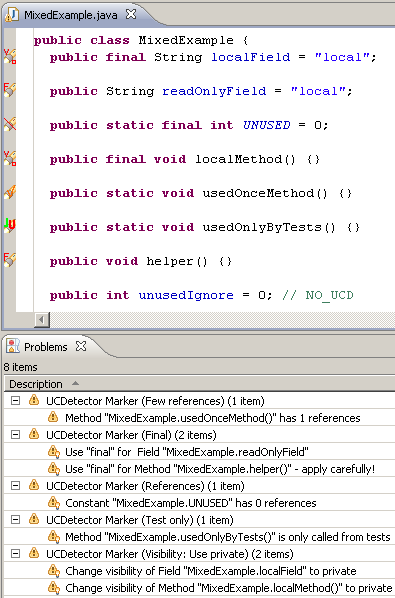
Task: Click the editor horizontal scrollbar left arrow
Action: [x=42, y=320]
